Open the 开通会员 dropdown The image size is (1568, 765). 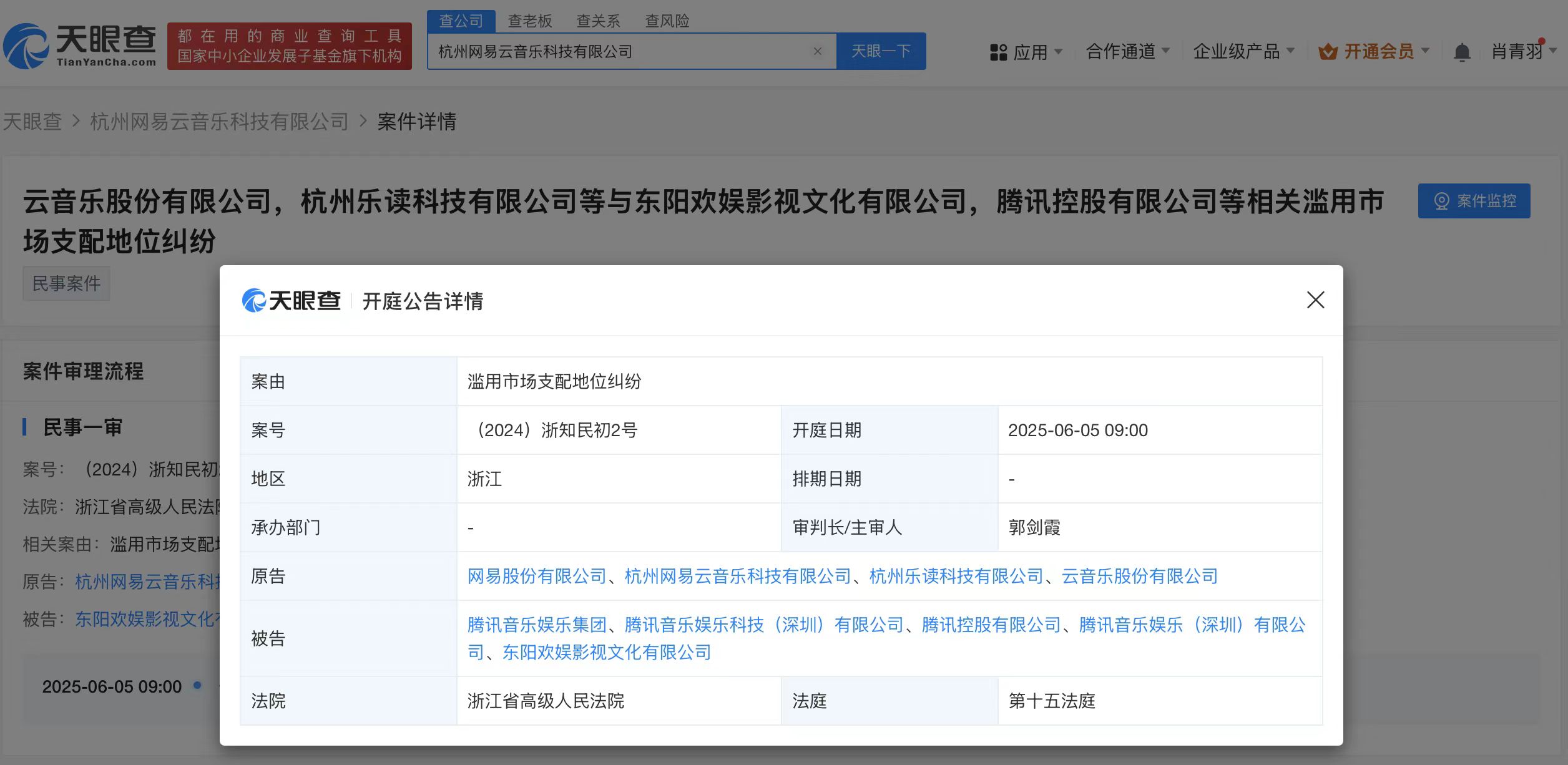[1425, 51]
